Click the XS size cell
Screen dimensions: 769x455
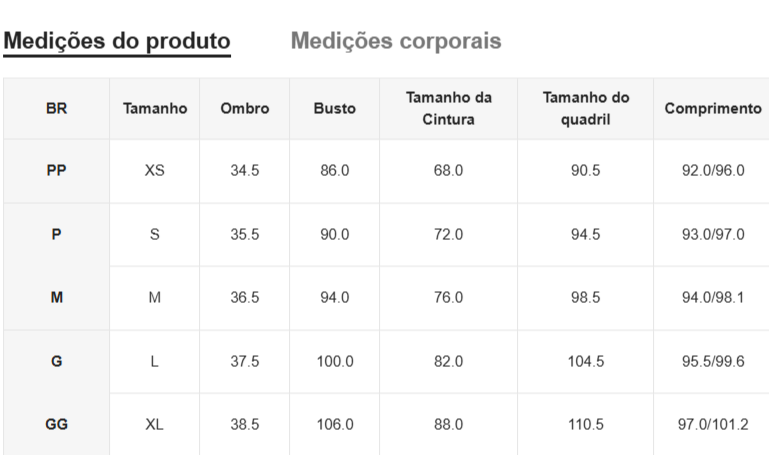(155, 170)
